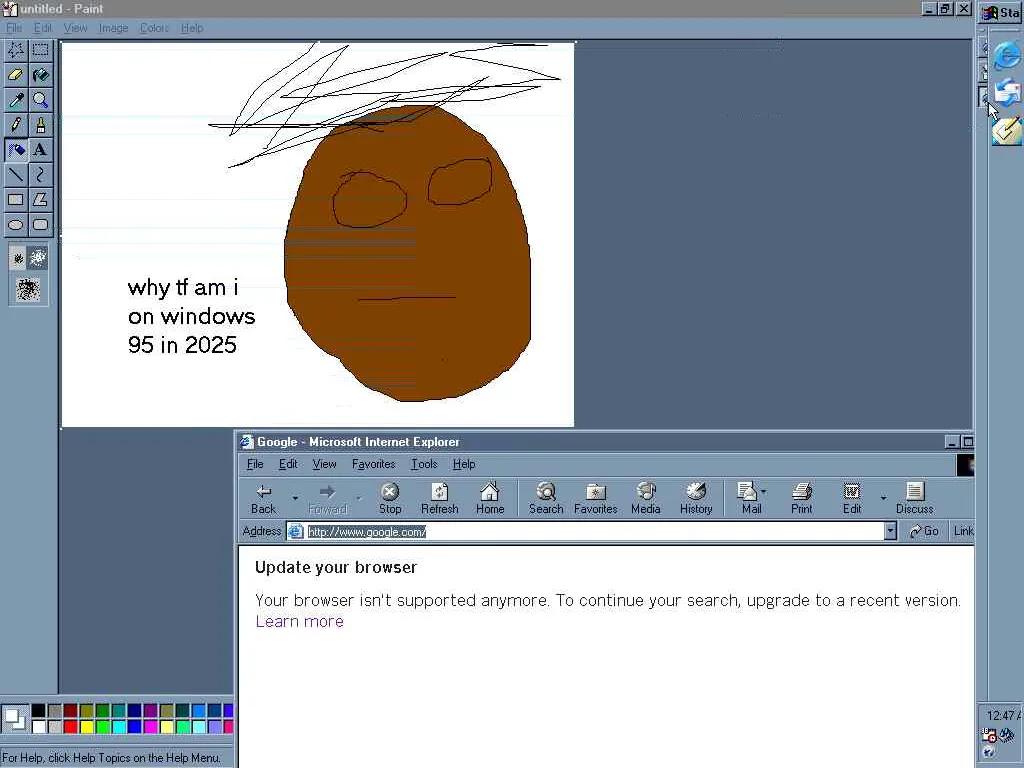Click the Links bar label in IE
The image size is (1024, 768).
click(x=963, y=532)
